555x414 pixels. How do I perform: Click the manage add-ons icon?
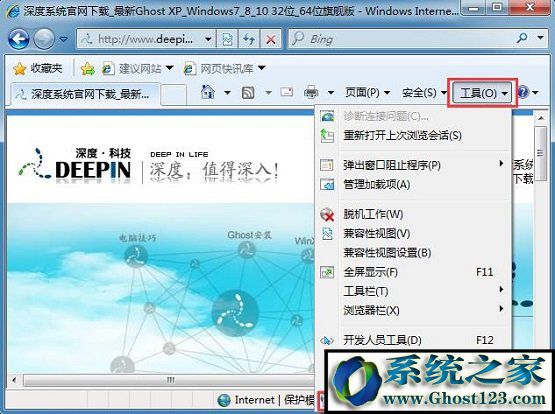[327, 185]
